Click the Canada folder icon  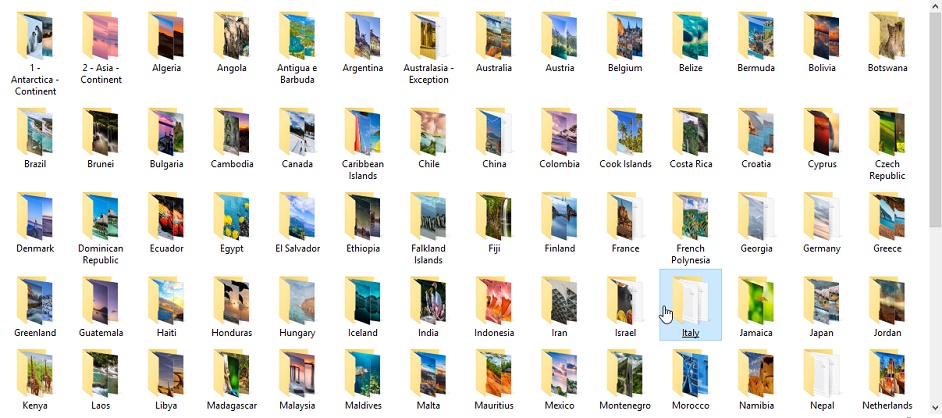pos(297,132)
